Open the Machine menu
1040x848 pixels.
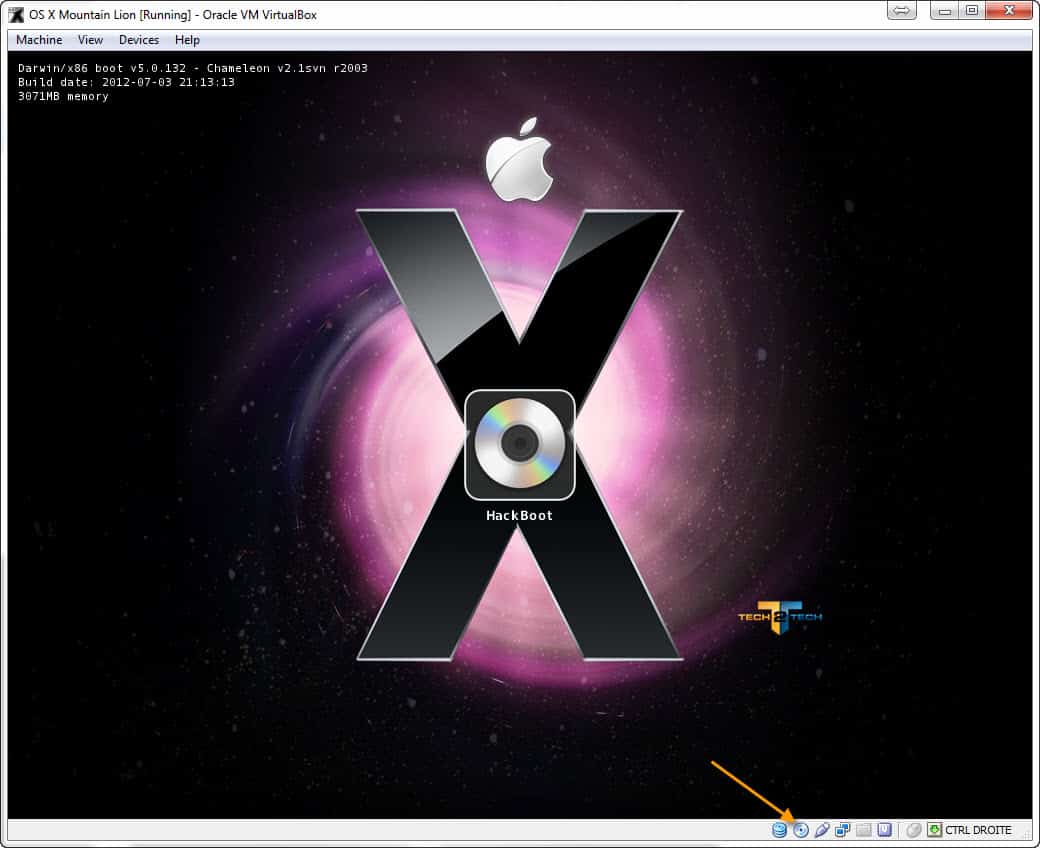(x=39, y=40)
